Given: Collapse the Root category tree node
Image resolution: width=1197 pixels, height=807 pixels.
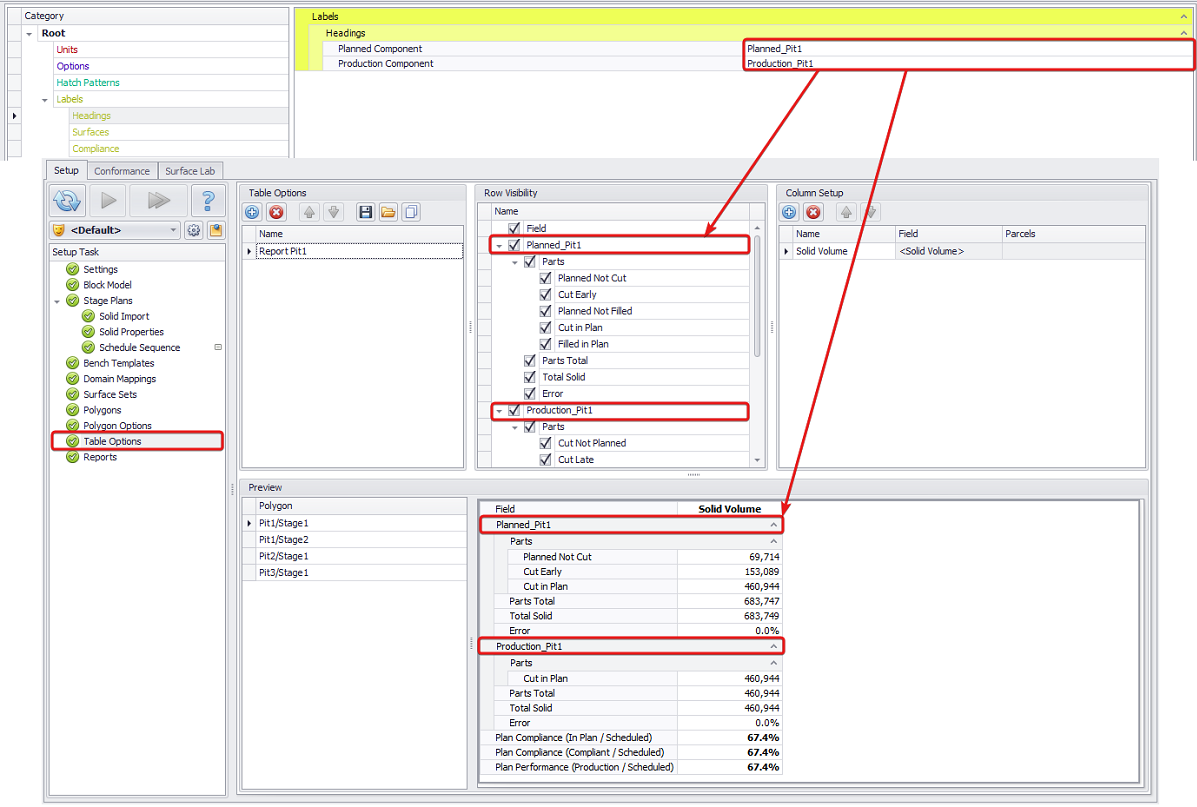Looking at the screenshot, I should point(29,34).
